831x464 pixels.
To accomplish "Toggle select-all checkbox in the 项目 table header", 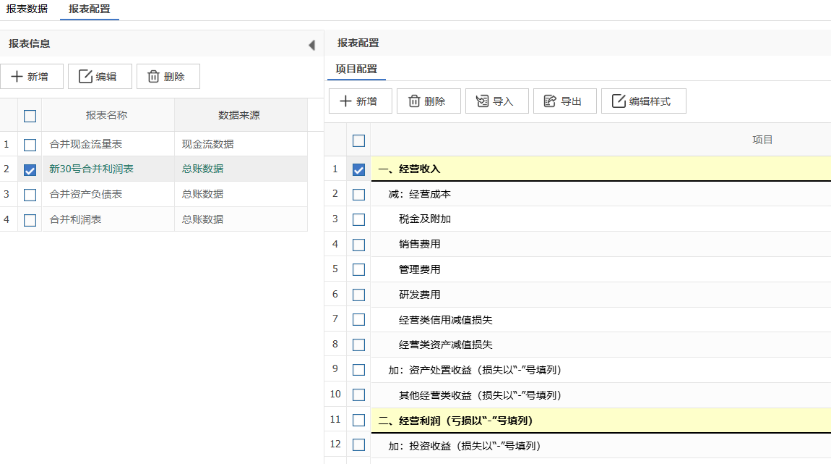I will (359, 140).
